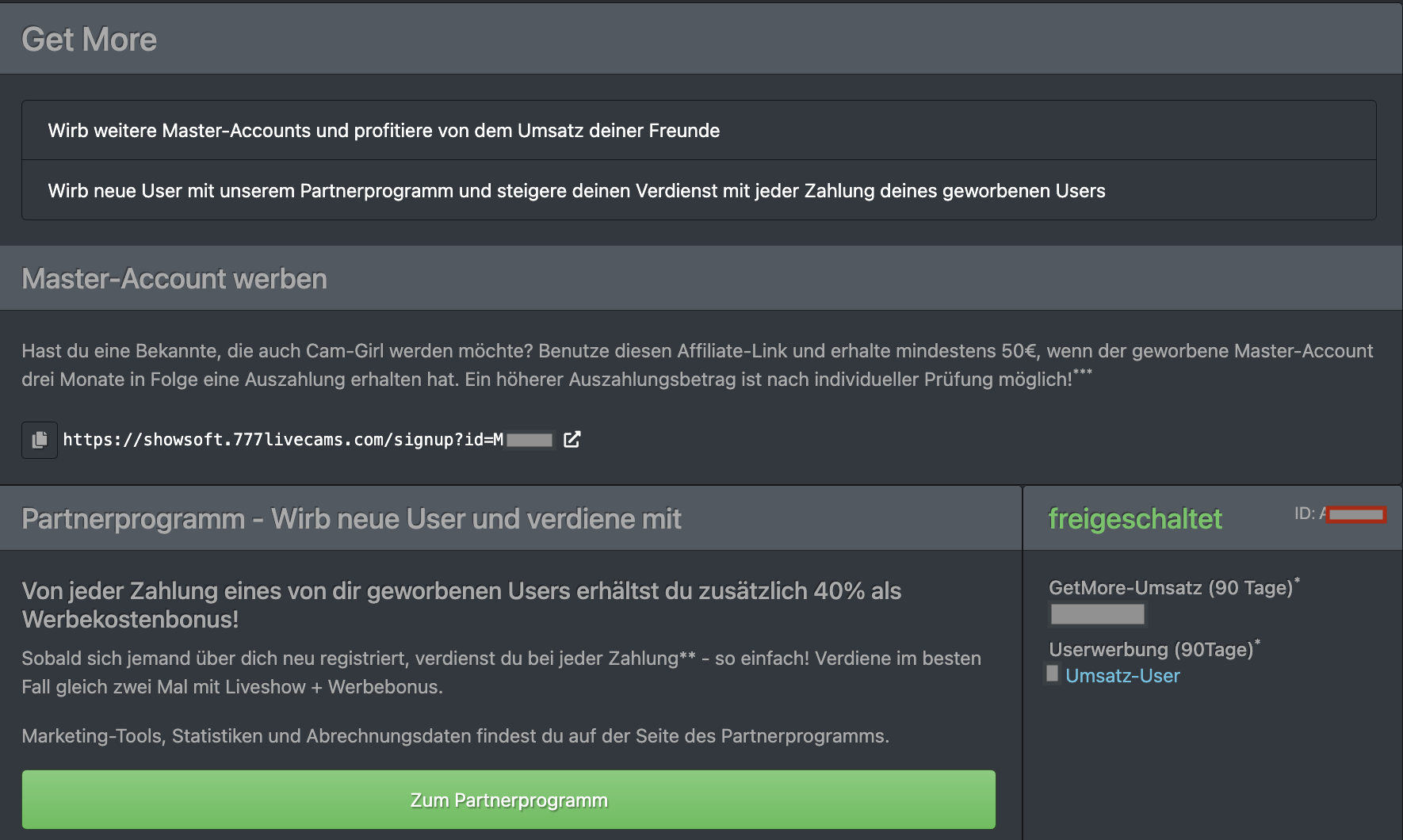1403x840 pixels.
Task: Open the Umsatz-User link
Action: point(1122,676)
